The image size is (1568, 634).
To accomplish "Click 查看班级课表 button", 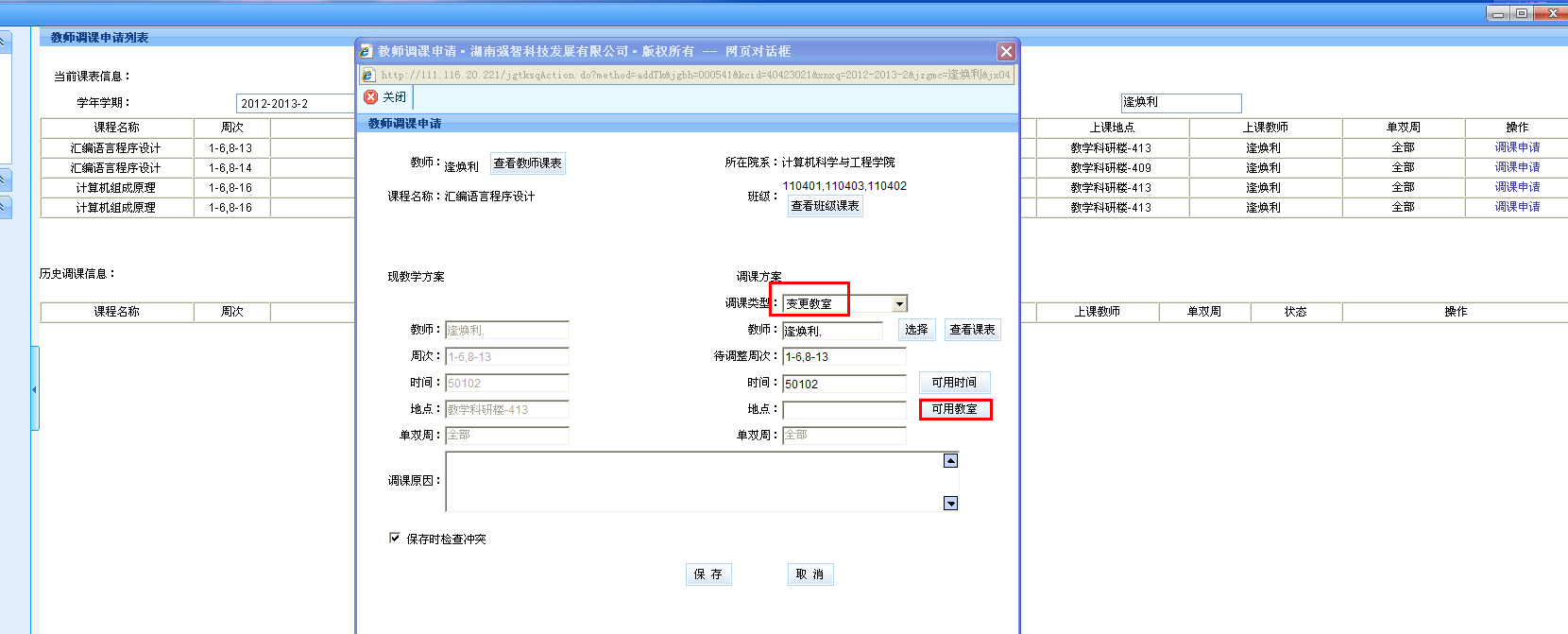I will pyautogui.click(x=825, y=206).
